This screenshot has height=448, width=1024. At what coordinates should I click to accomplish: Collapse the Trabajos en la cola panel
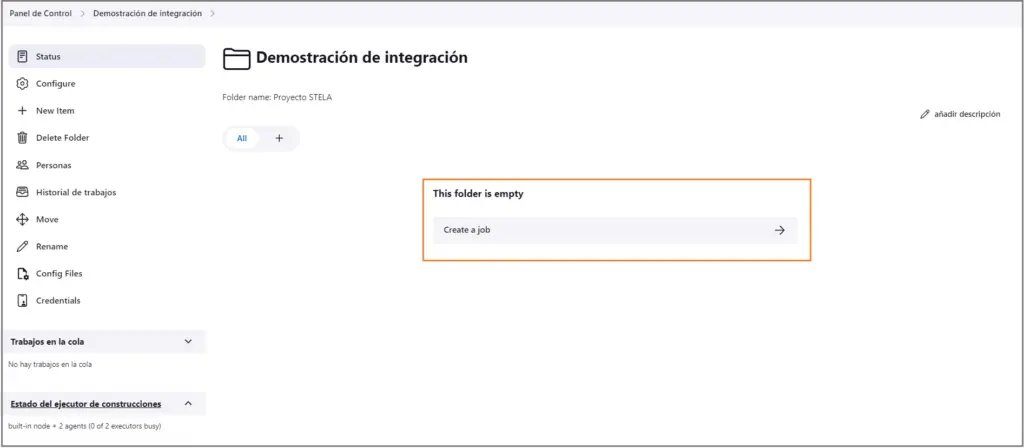click(x=188, y=342)
